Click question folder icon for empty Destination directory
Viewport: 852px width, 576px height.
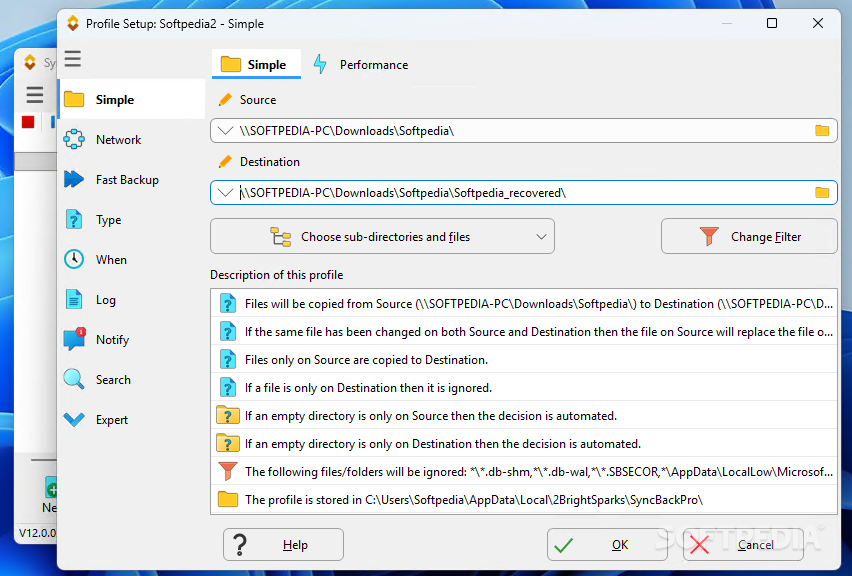(x=228, y=443)
